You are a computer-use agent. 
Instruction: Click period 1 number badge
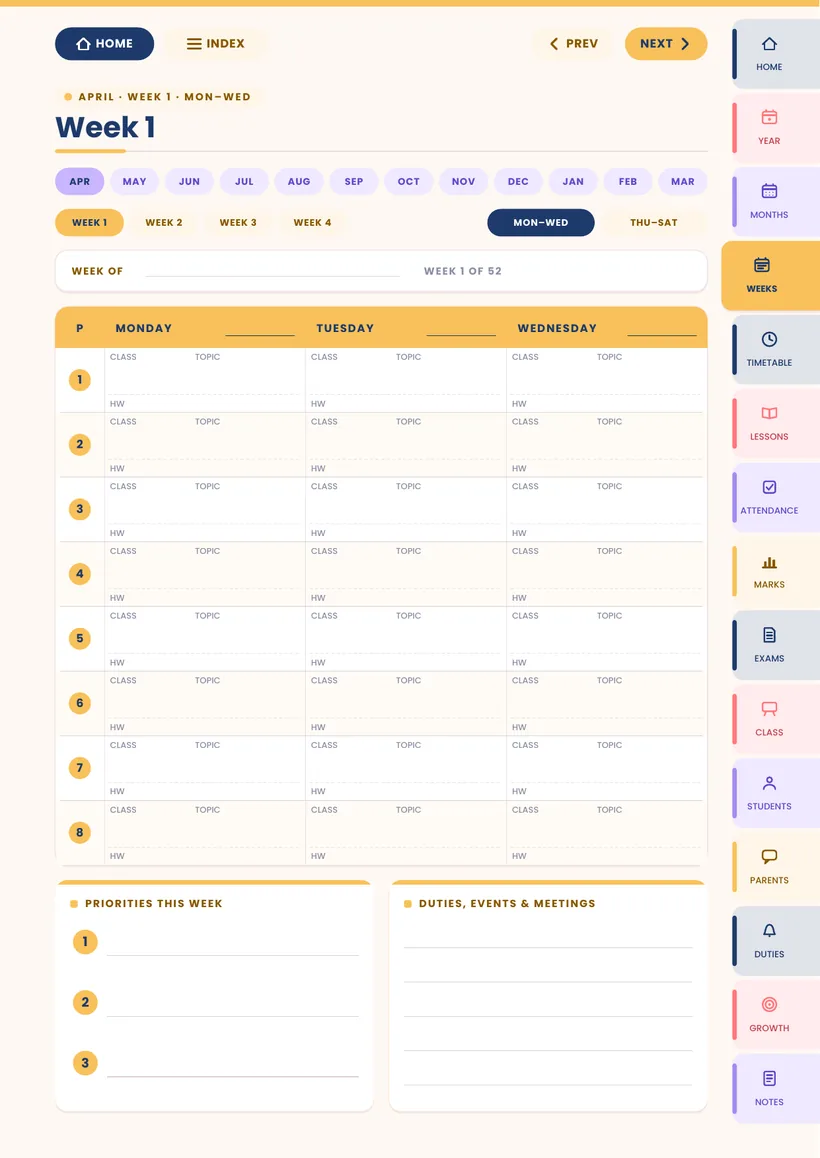click(80, 380)
